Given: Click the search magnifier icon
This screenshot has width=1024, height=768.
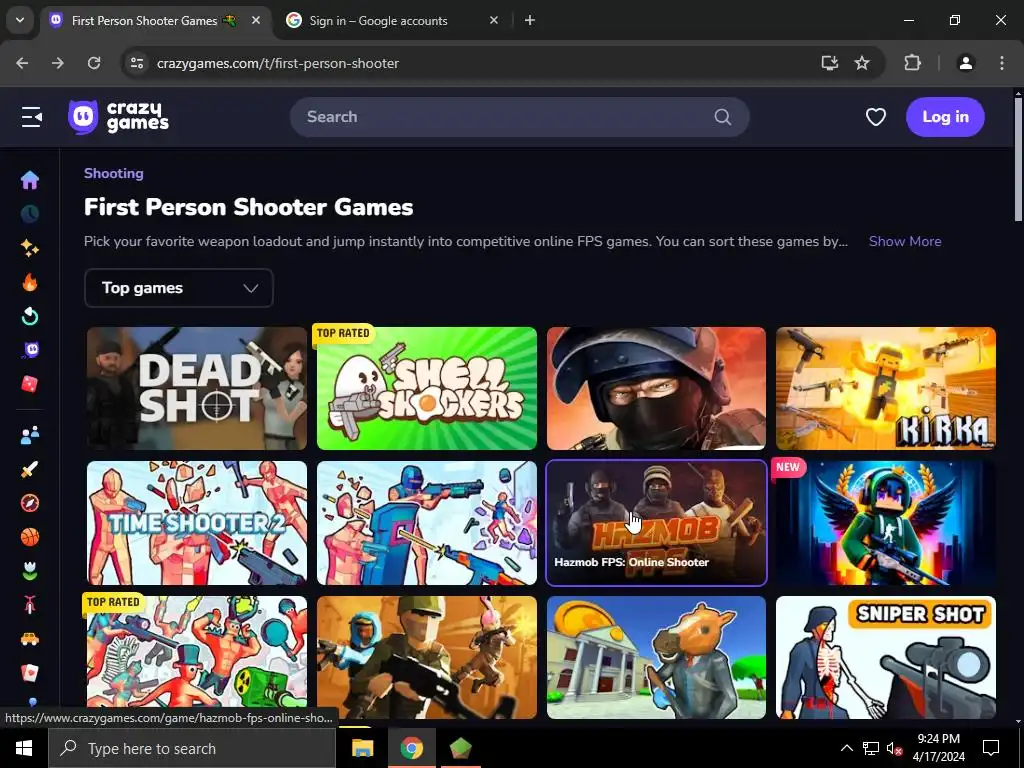Looking at the screenshot, I should 722,117.
